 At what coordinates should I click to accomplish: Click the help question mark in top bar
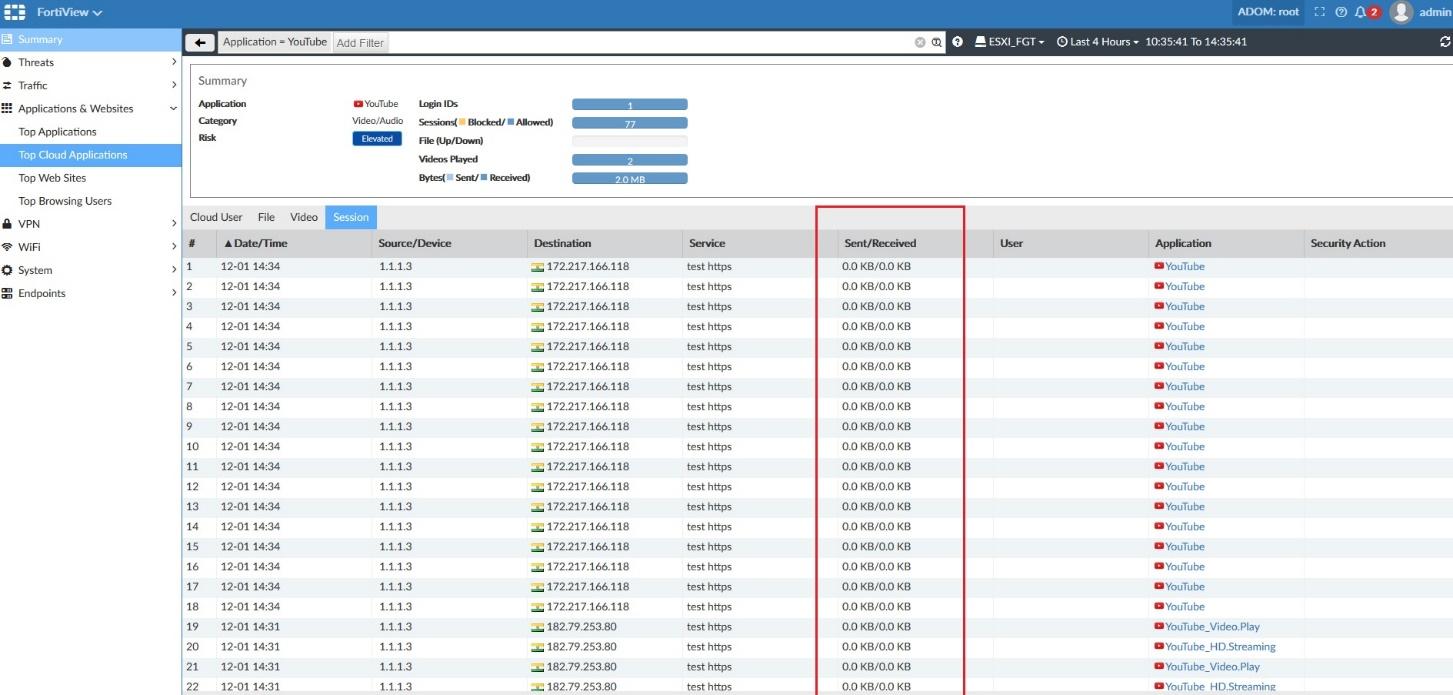[x=1341, y=12]
